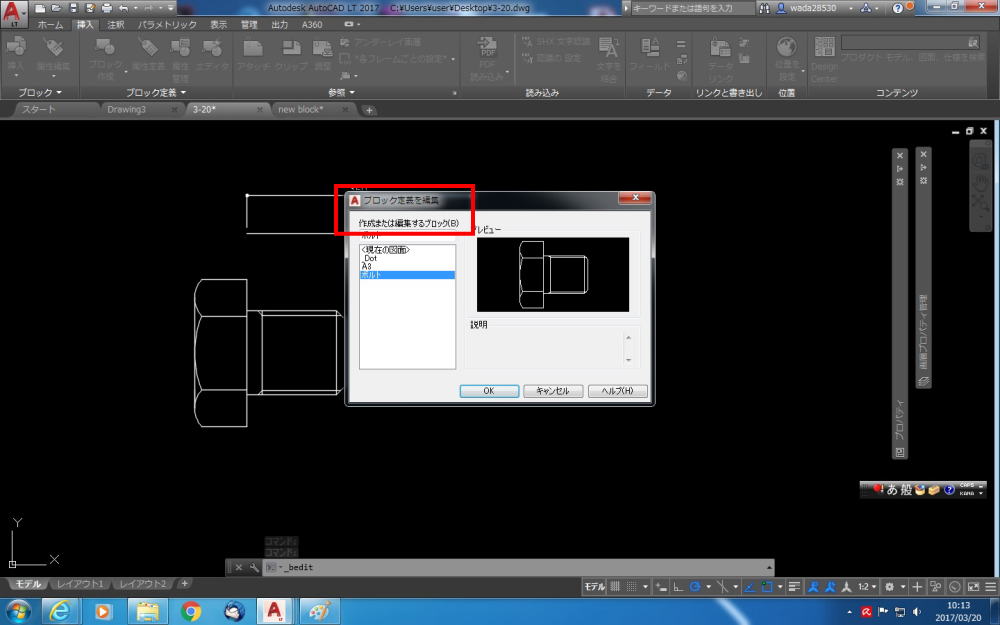Image resolution: width=1000 pixels, height=625 pixels.
Task: Open the status bar customization menu icon
Action: point(990,587)
